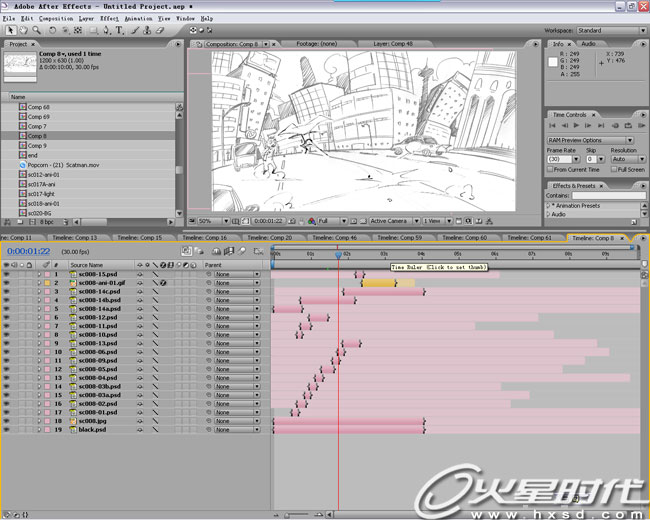Click the current time indicator marker

pos(338,254)
